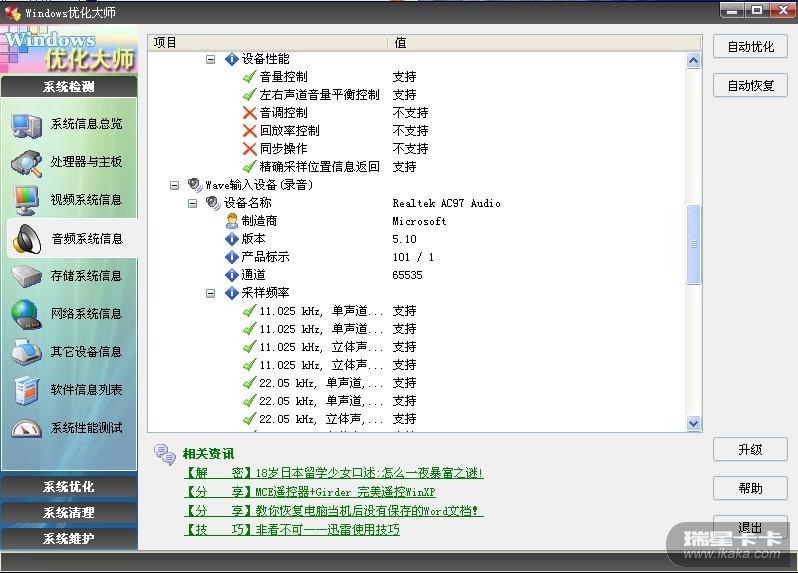The image size is (798, 573).
Task: Click green check beside 精确采样位置信息返回
Action: (x=249, y=167)
